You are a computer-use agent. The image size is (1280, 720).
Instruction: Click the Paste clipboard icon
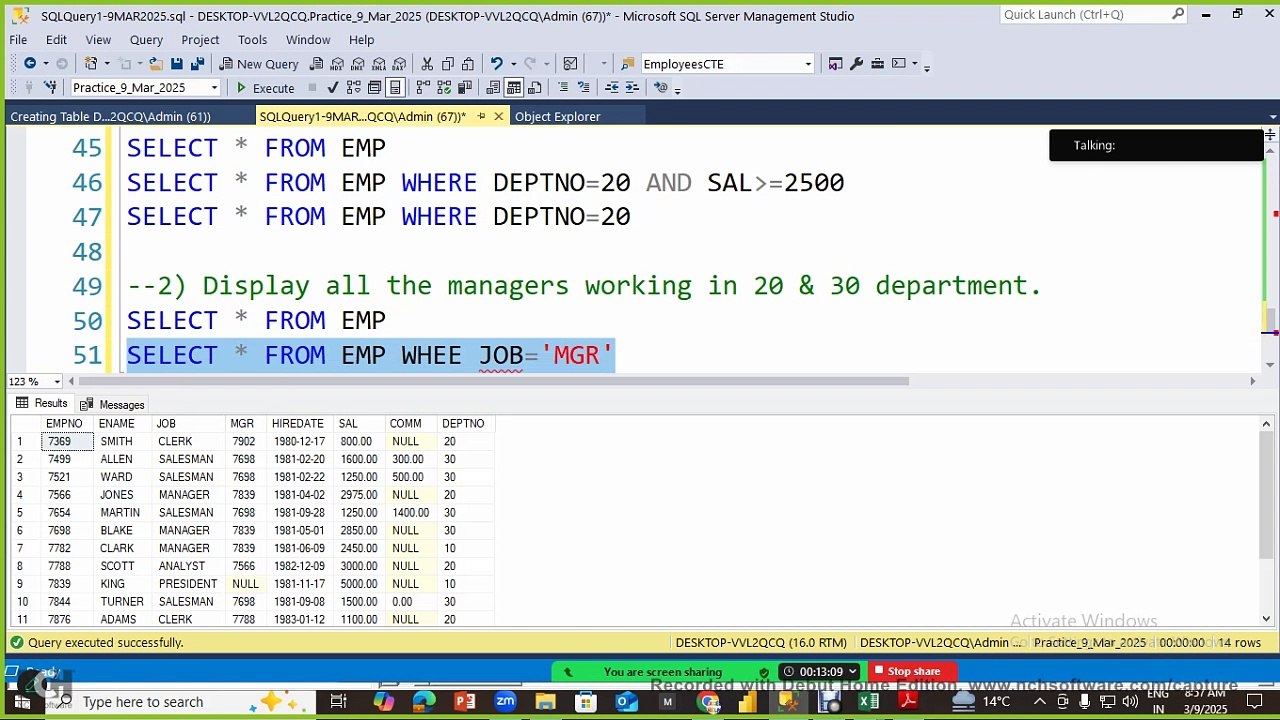coord(468,63)
